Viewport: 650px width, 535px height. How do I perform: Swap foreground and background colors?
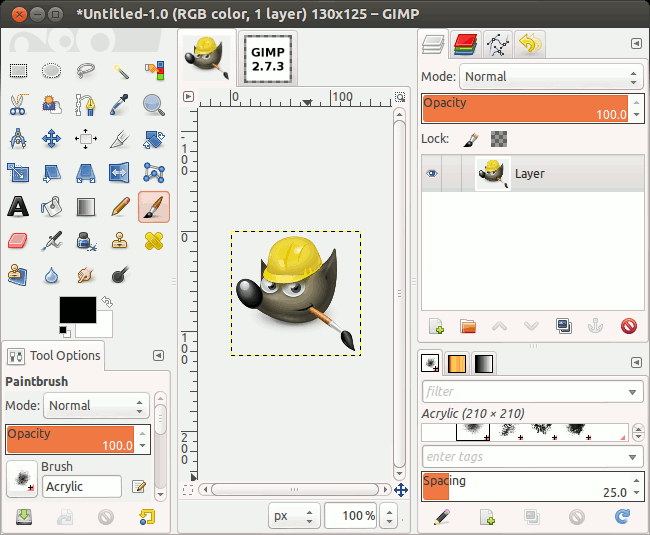coord(107,302)
